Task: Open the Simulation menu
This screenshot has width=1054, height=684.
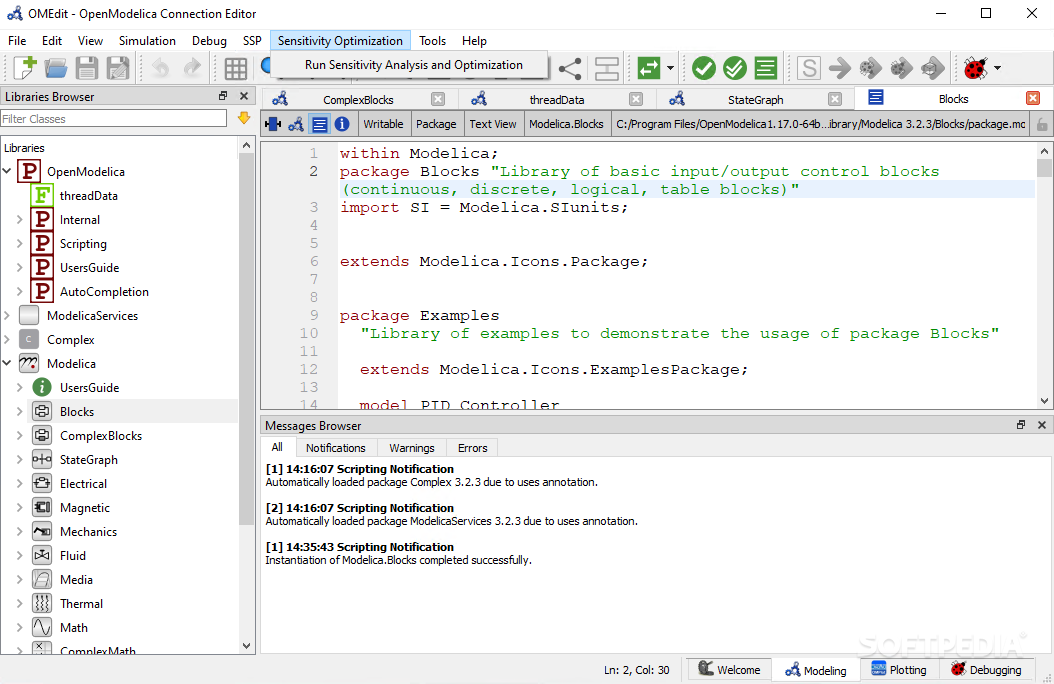Action: pyautogui.click(x=147, y=41)
